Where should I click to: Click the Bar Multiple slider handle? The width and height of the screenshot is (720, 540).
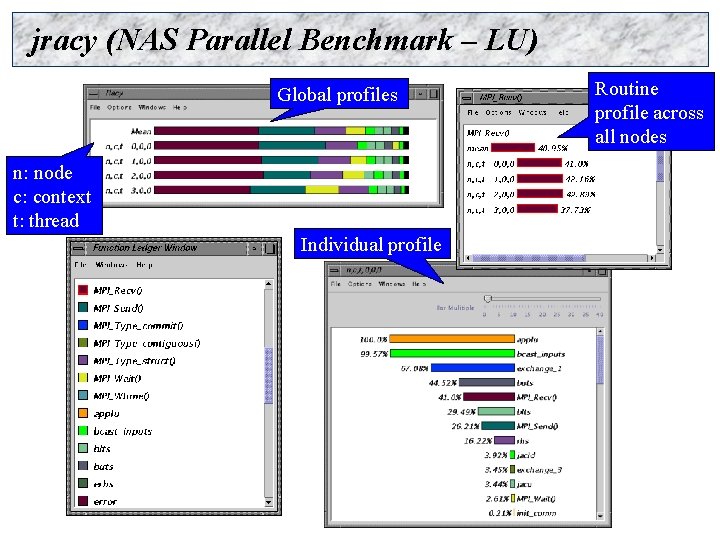pyautogui.click(x=488, y=299)
